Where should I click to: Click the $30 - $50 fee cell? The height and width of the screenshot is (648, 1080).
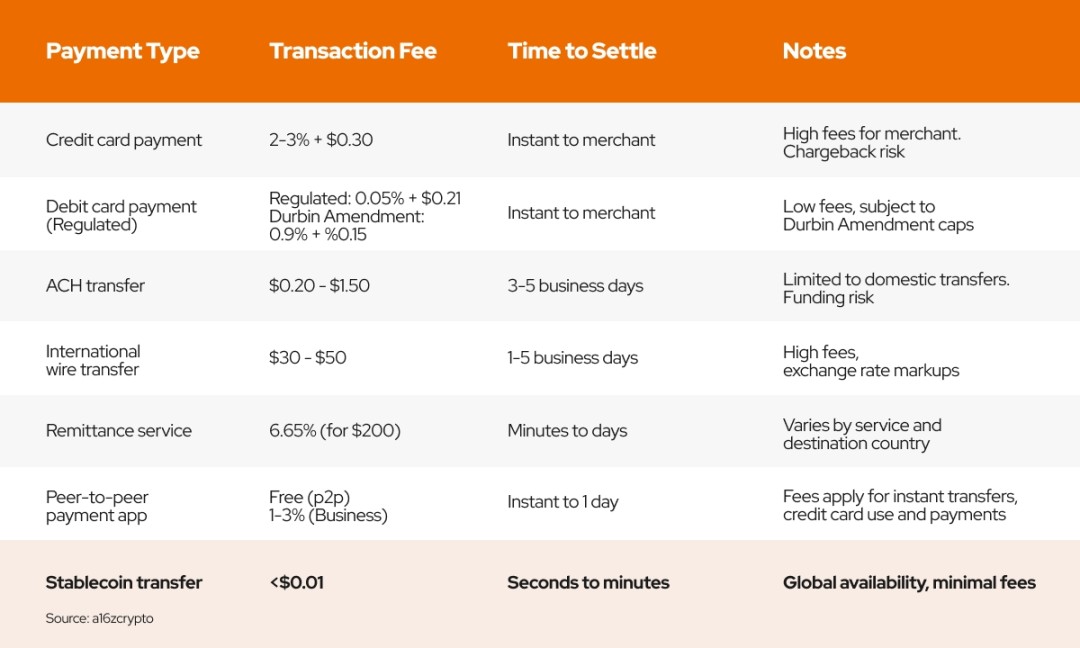pos(307,358)
